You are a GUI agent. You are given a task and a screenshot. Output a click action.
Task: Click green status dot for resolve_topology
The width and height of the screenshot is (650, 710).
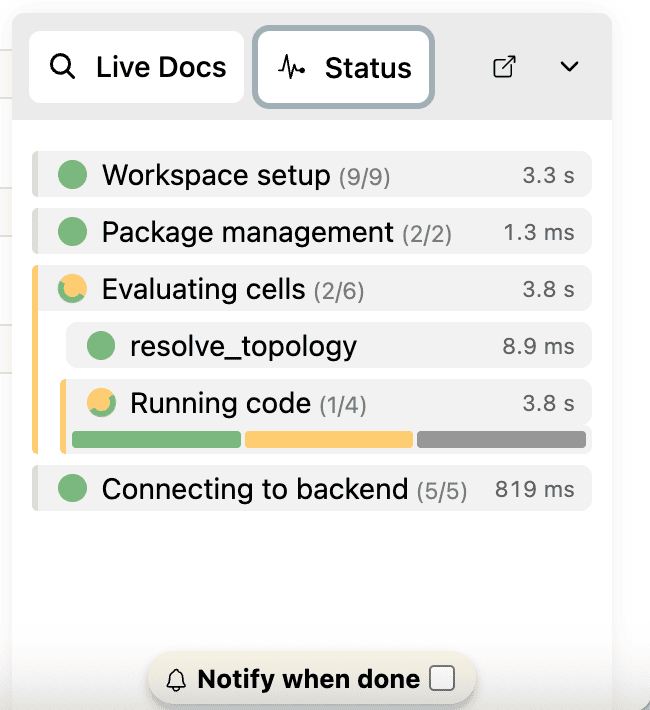[x=100, y=346]
